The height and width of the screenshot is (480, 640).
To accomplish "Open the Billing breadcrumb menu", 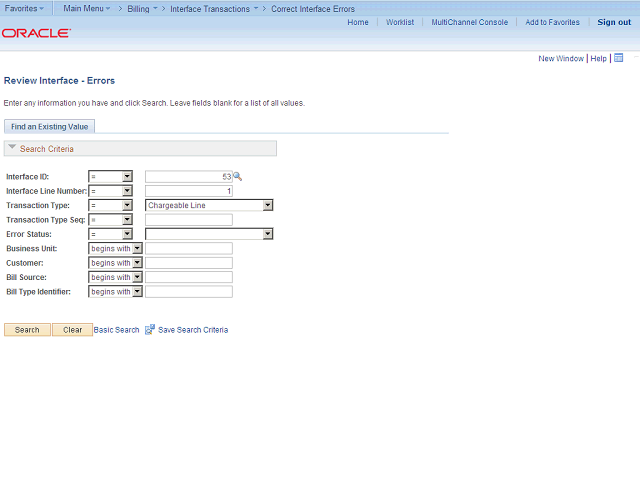I will (142, 9).
